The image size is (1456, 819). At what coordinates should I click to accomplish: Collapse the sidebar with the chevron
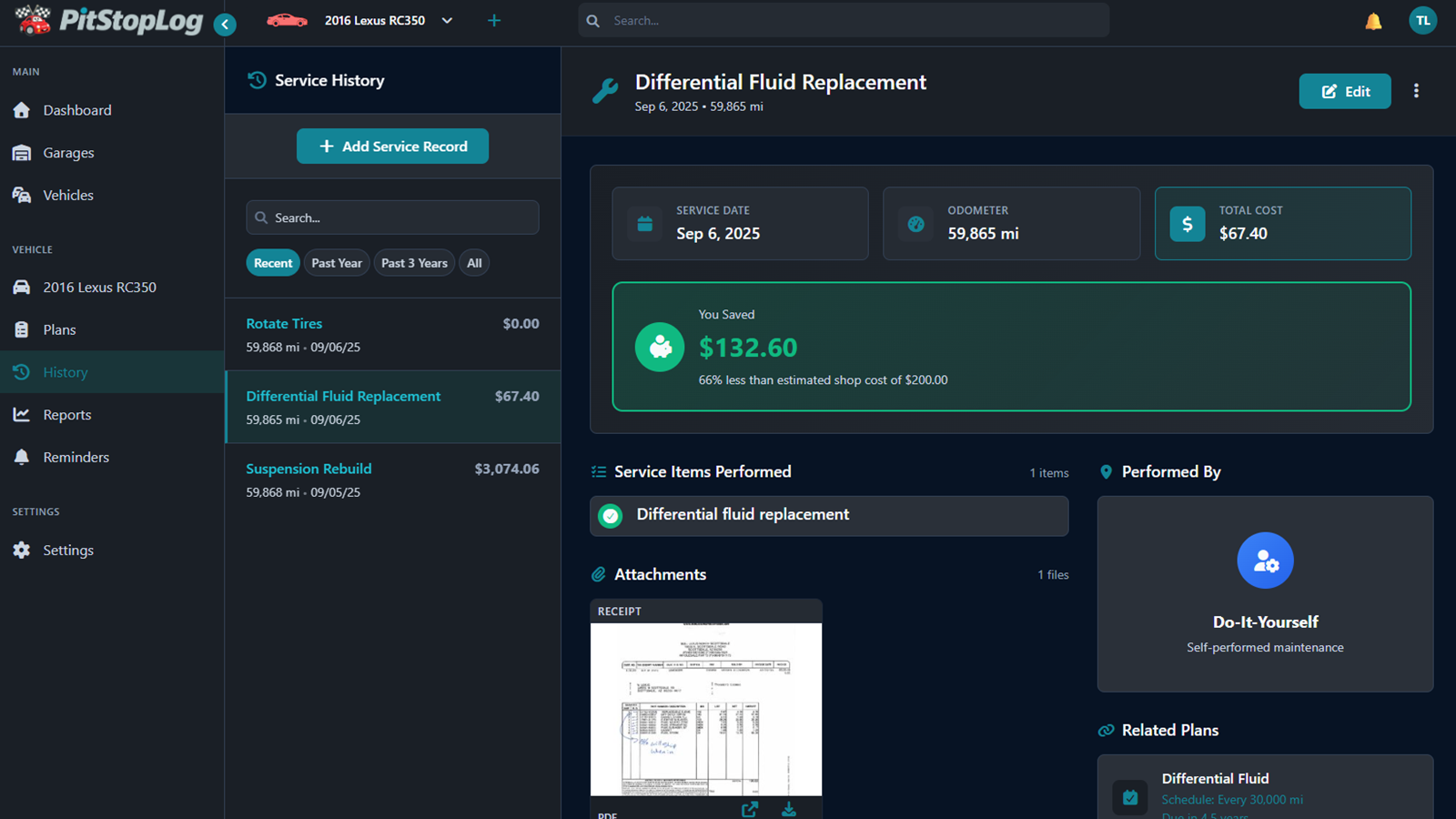(x=225, y=25)
